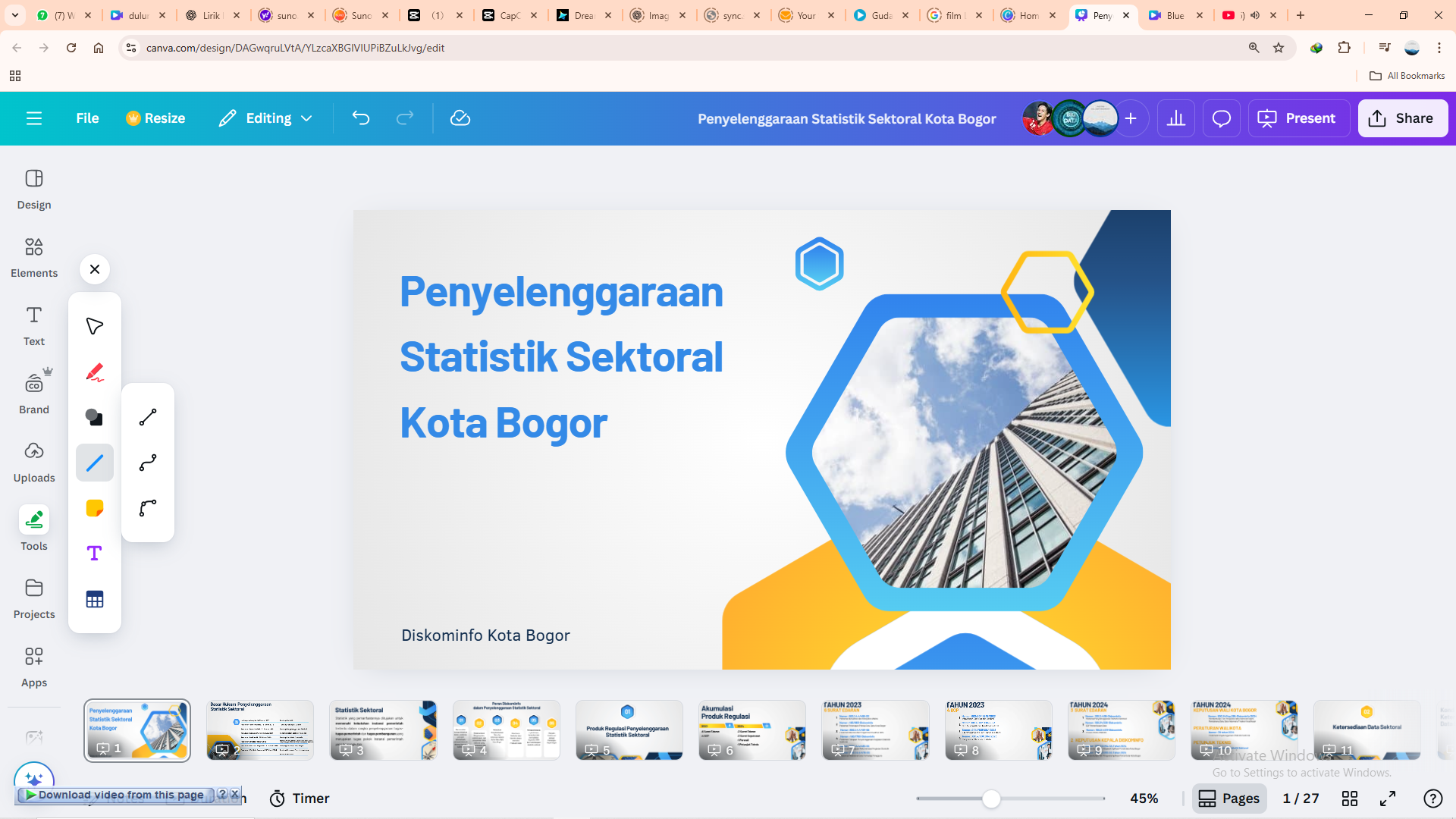Expand the Editing mode dropdown
This screenshot has width=1456, height=819.
click(306, 118)
